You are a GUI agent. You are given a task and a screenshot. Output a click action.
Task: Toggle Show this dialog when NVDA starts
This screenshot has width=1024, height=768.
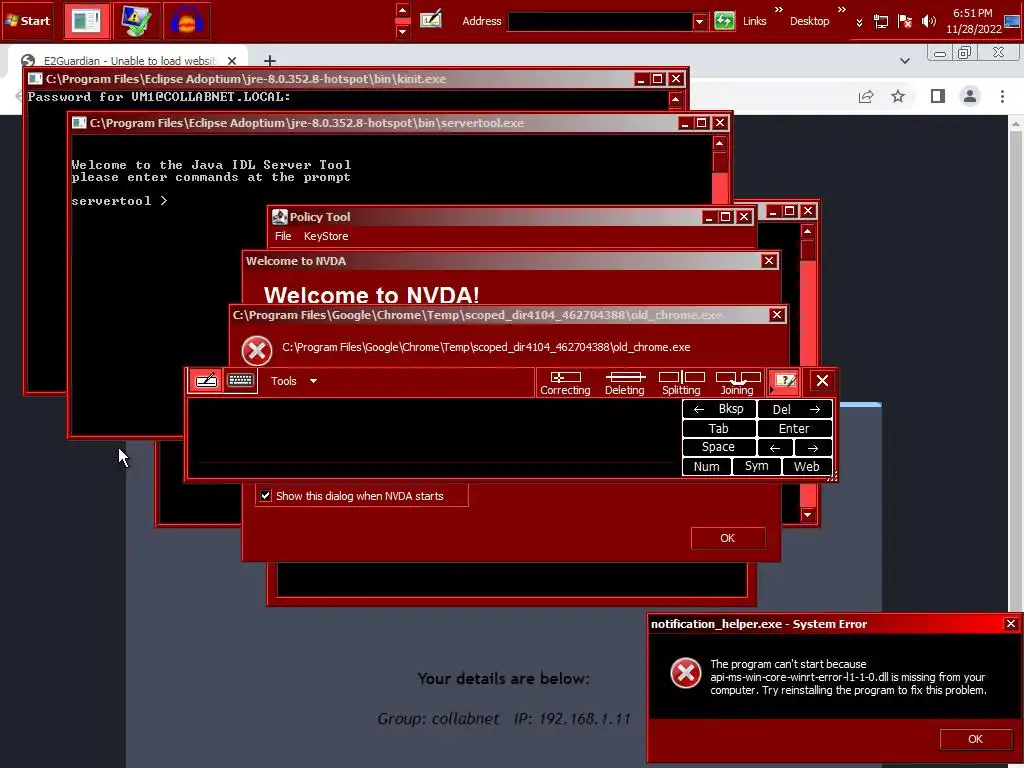point(265,496)
